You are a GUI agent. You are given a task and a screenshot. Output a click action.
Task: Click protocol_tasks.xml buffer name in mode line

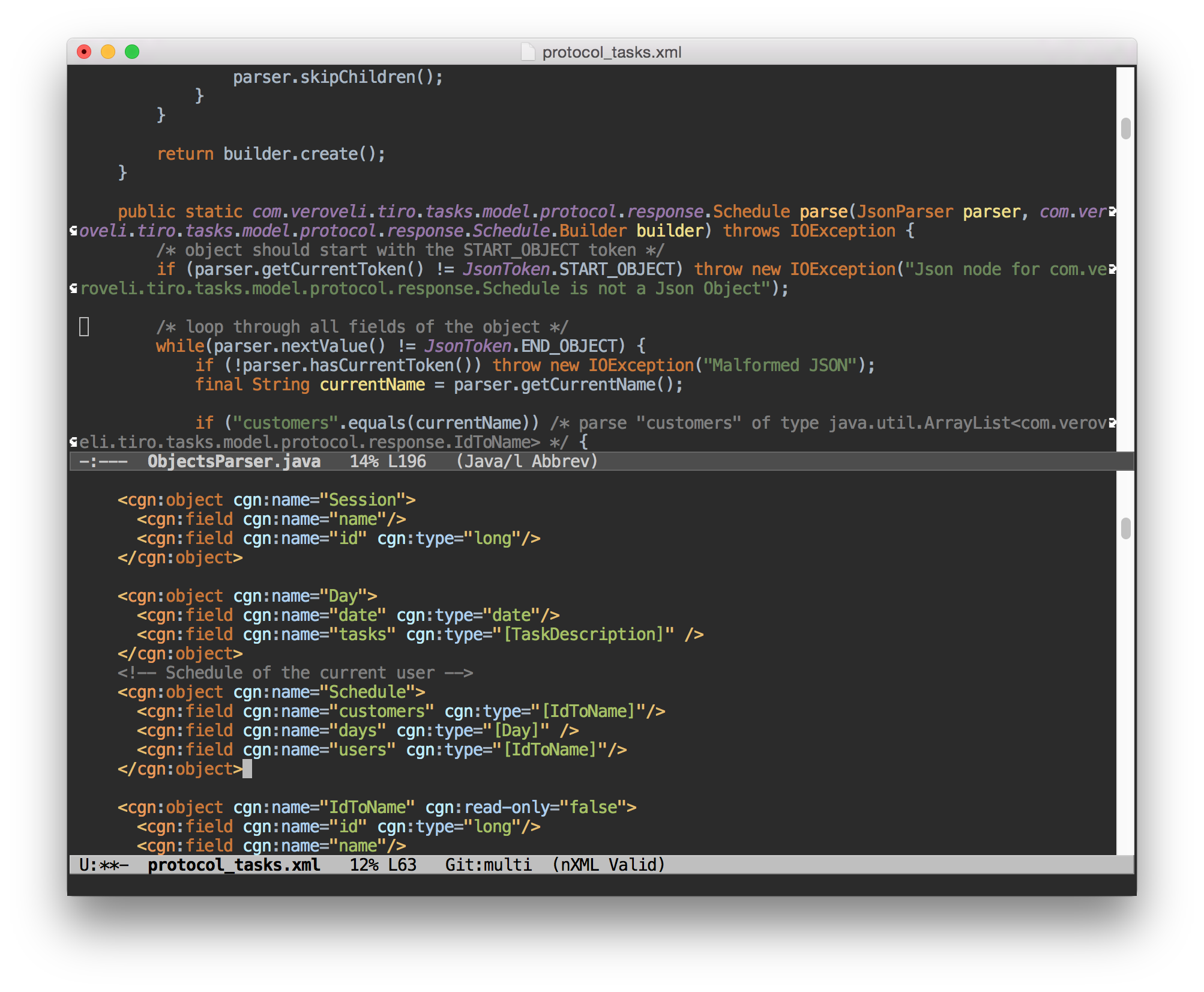click(233, 865)
